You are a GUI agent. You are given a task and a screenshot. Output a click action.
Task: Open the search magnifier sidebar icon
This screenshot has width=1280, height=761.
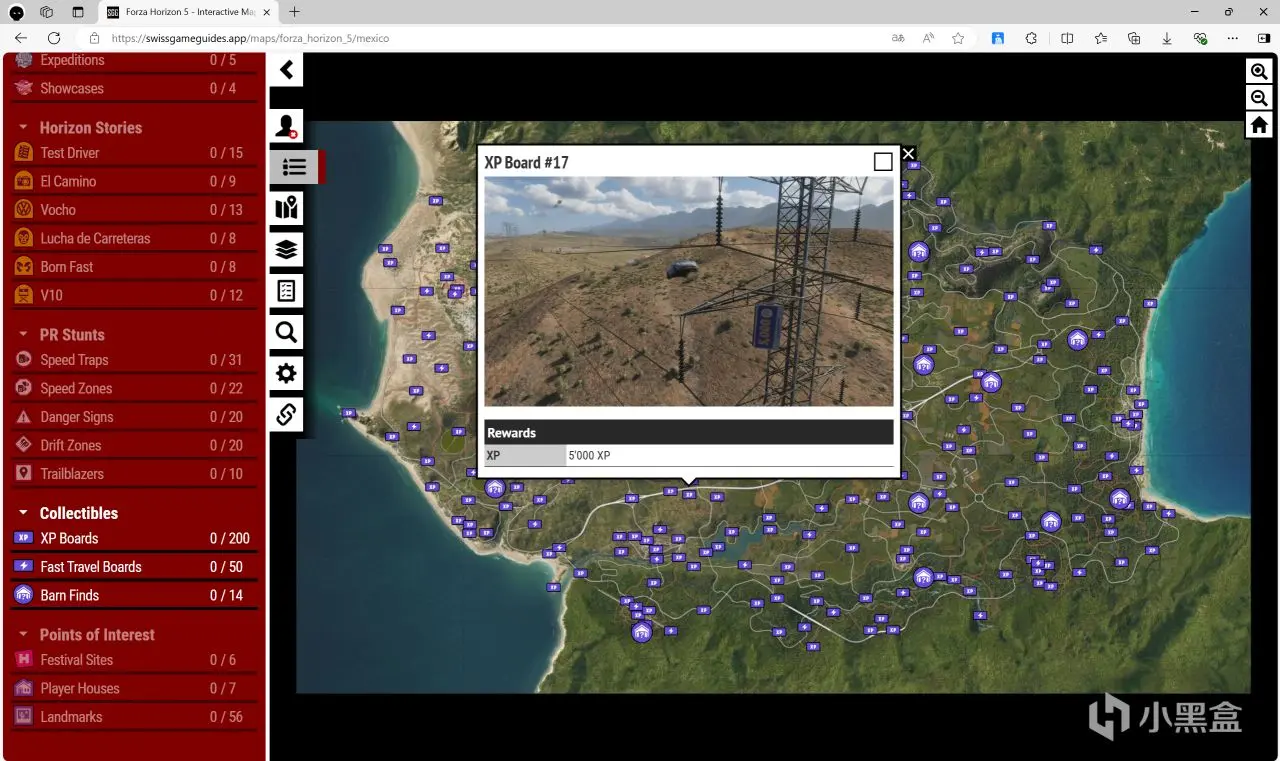(x=287, y=332)
